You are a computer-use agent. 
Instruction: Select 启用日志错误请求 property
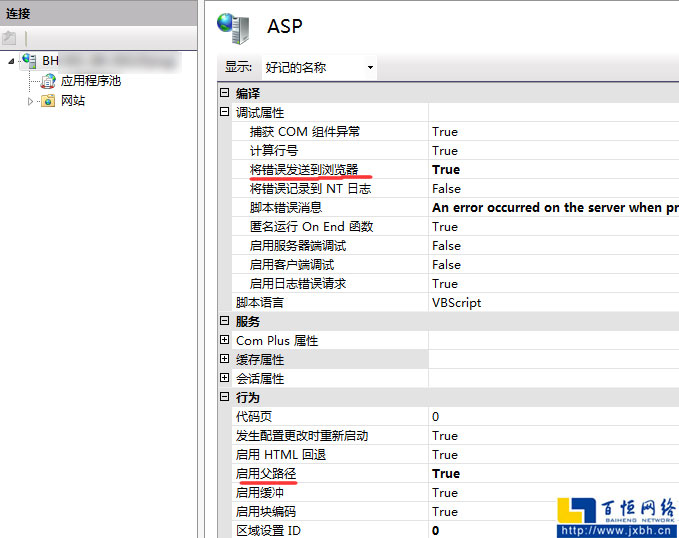point(298,284)
